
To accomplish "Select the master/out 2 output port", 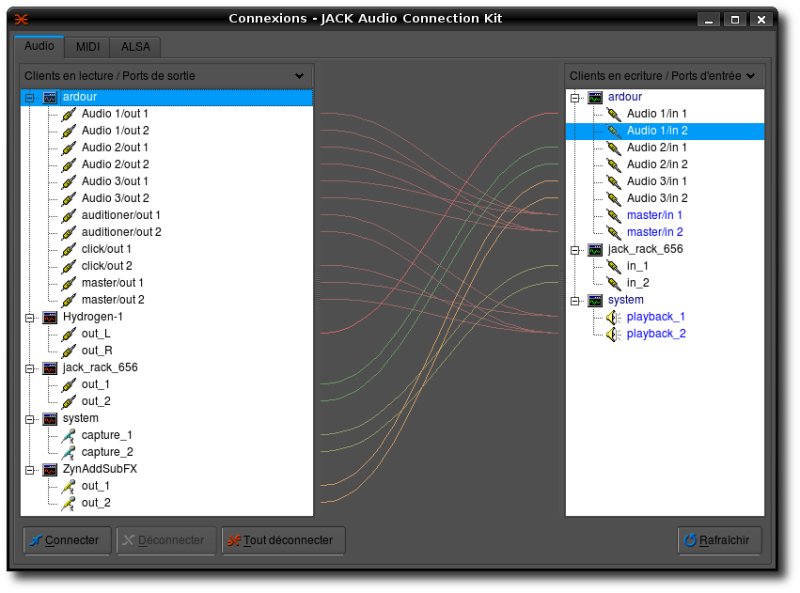I will (x=113, y=300).
